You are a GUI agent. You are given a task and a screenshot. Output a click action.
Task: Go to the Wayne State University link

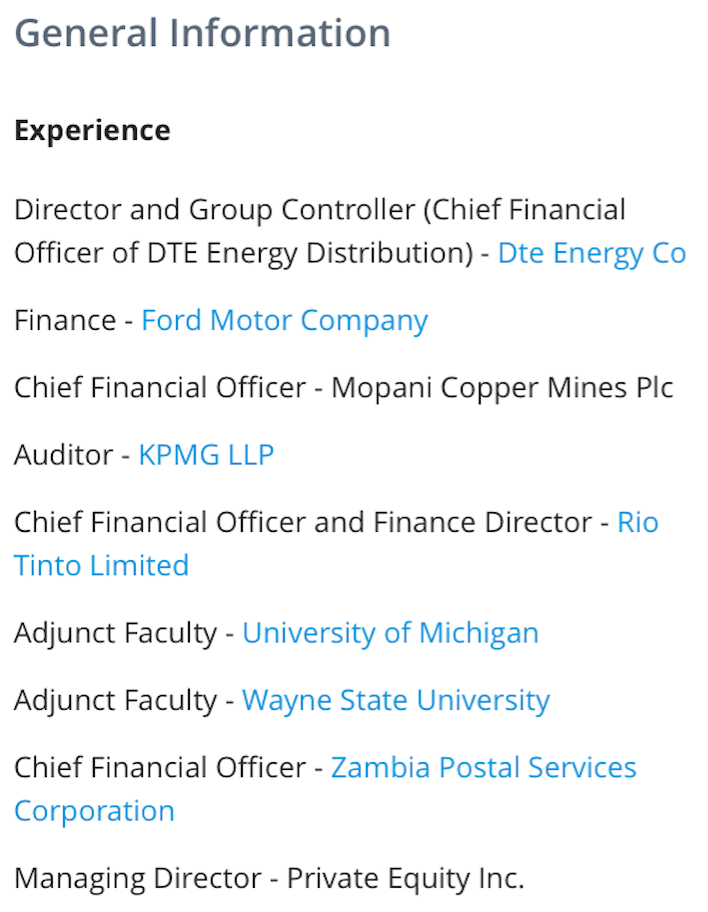396,701
